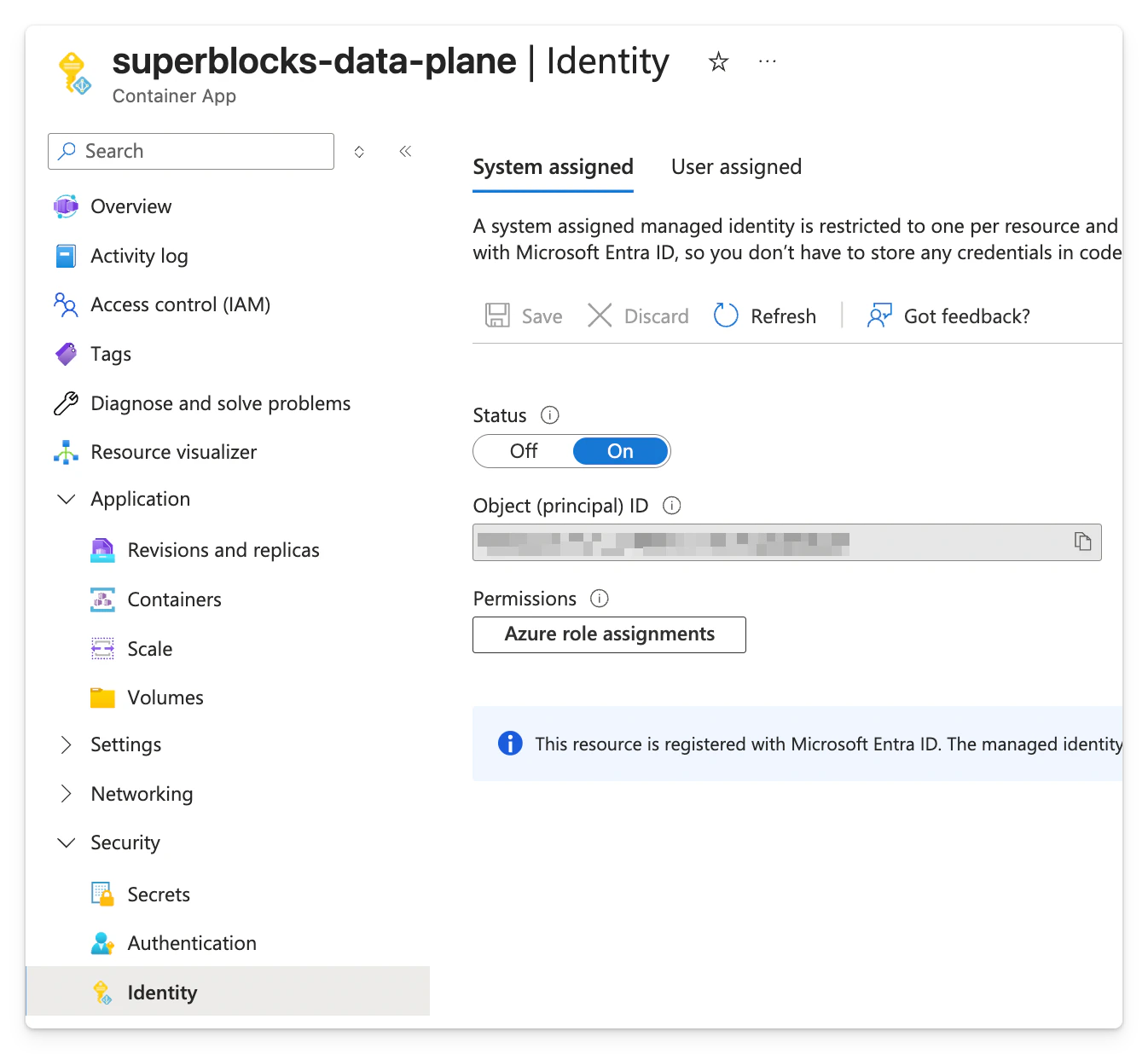This screenshot has height=1054, width=1148.
Task: Click the Save floppy disk icon
Action: (x=497, y=316)
